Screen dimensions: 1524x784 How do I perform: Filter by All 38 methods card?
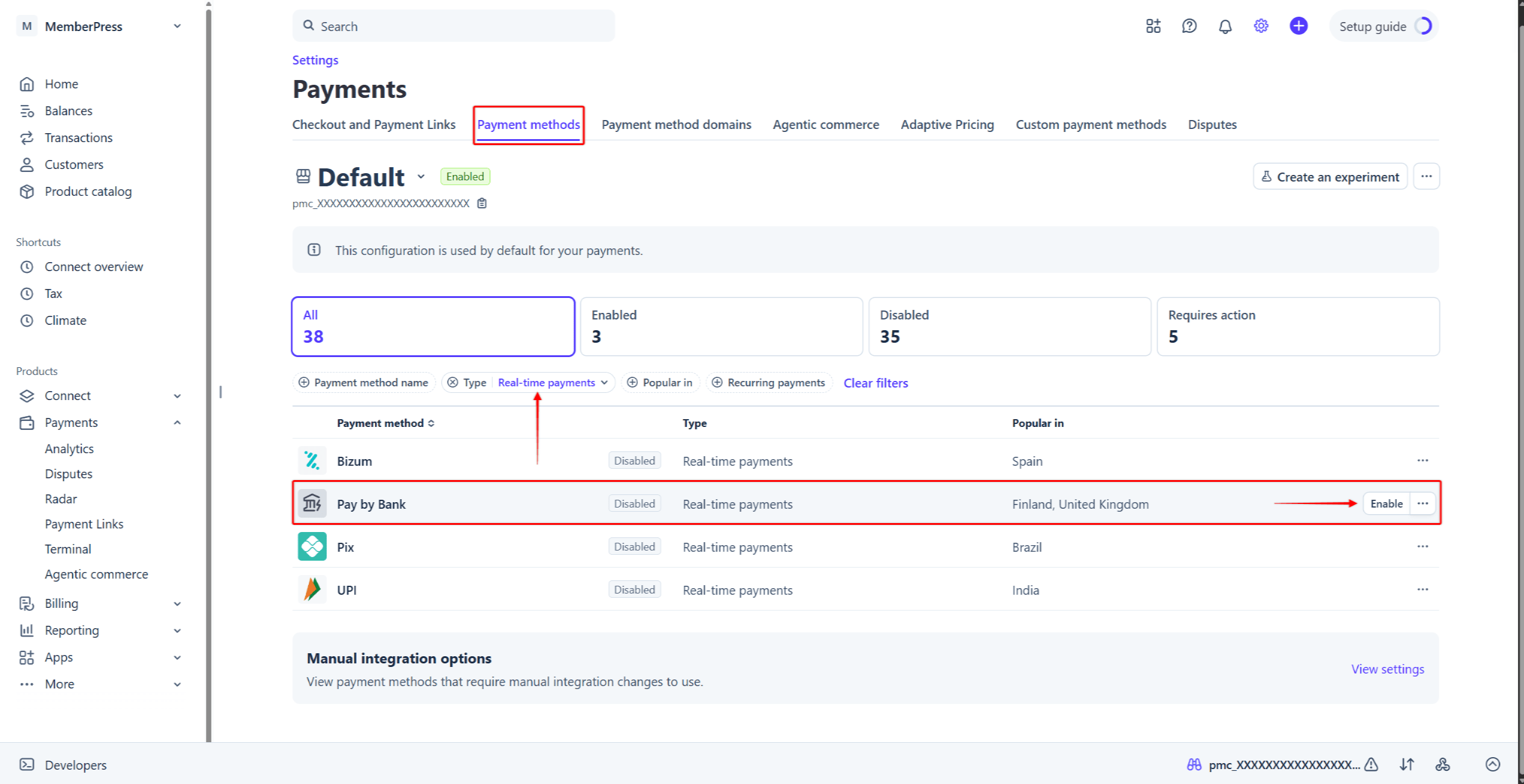[433, 327]
